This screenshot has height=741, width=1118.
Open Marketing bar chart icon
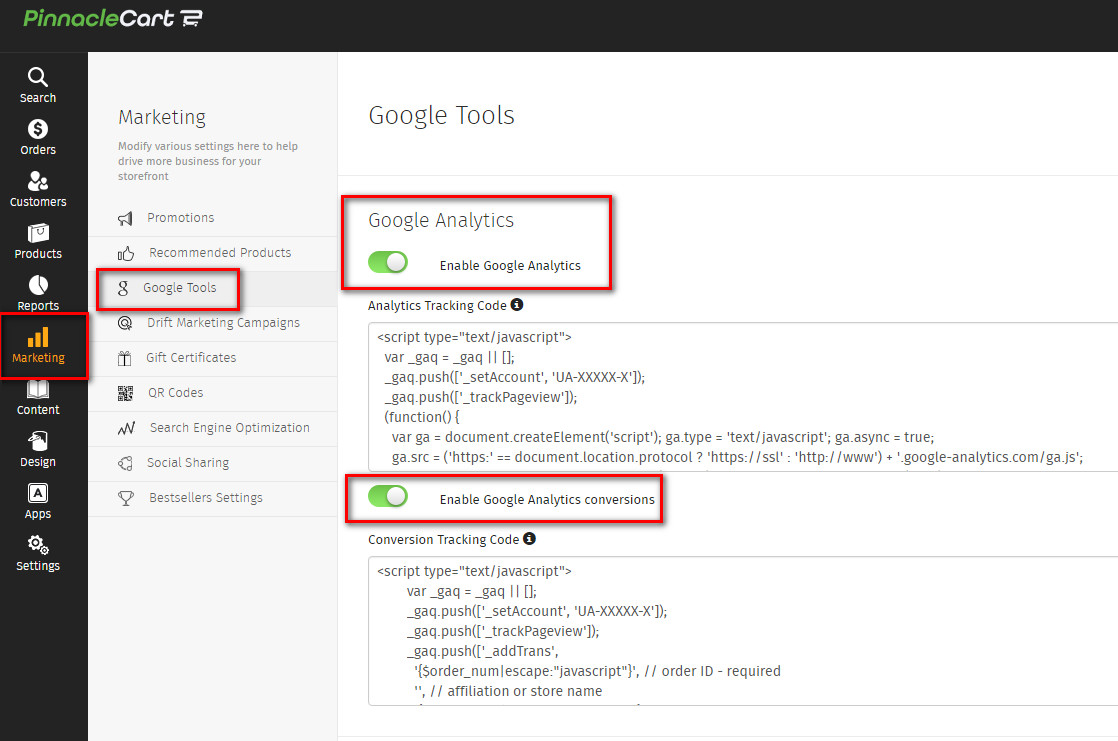coord(38,337)
